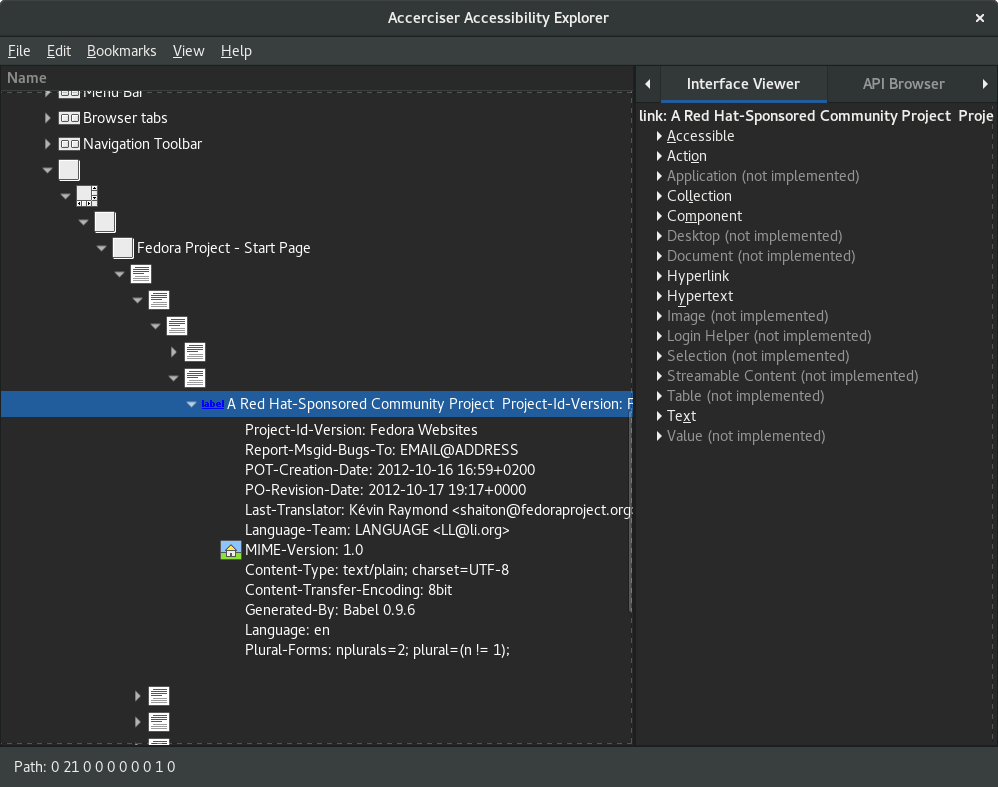Click the left tab-scroll arrow beside Interface Viewer
Viewport: 998px width, 787px height.
(648, 84)
